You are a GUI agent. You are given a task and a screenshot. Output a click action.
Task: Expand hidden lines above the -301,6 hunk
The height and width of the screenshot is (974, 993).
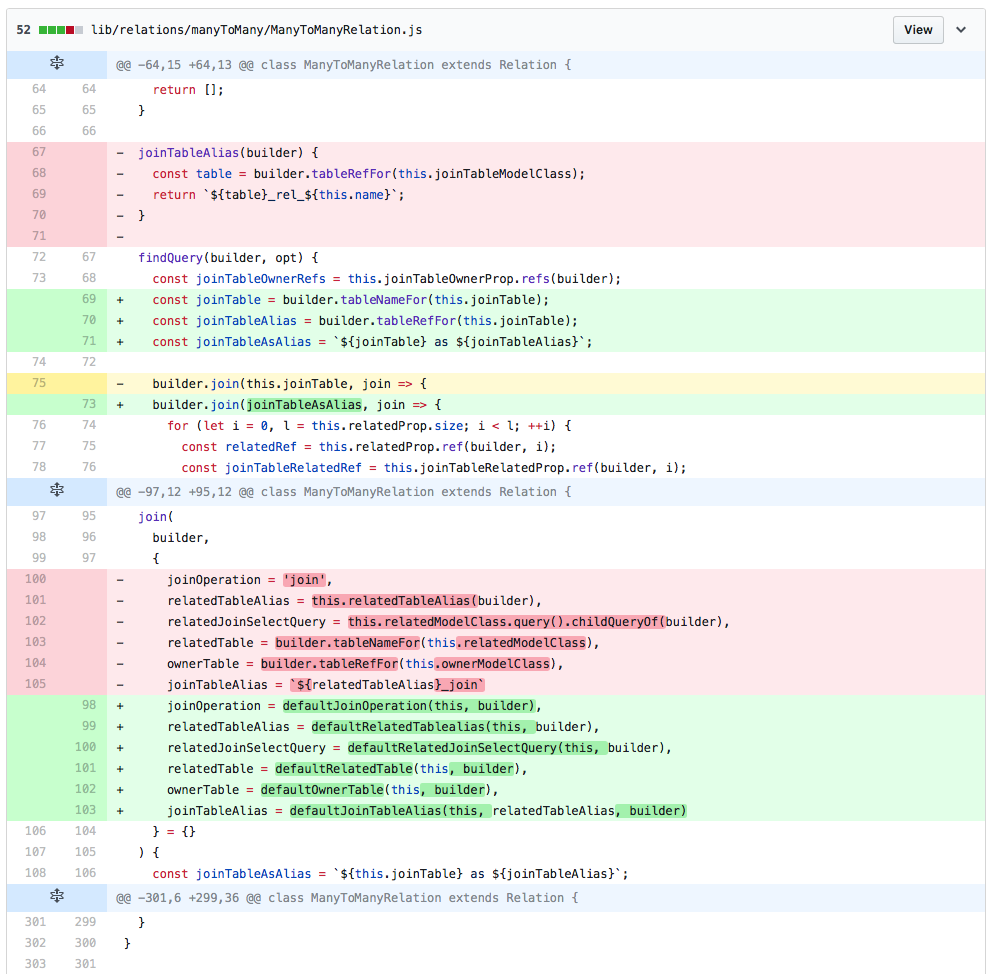pos(57,897)
